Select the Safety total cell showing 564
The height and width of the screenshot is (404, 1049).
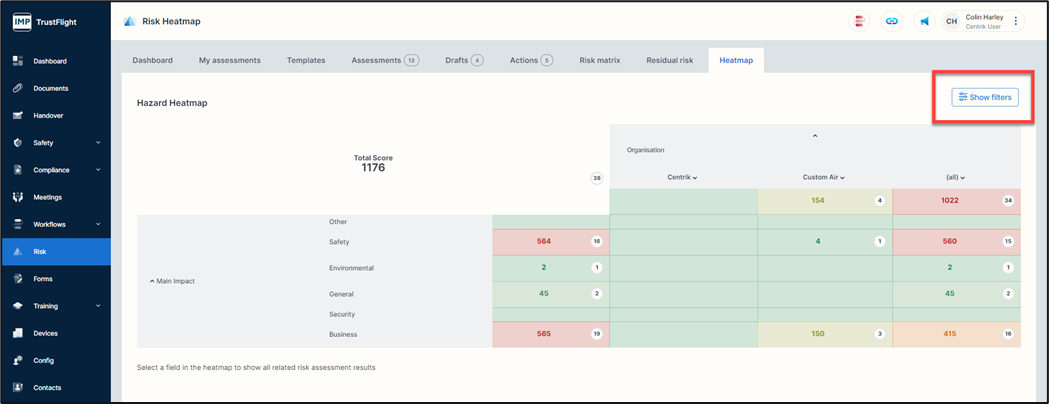pos(550,241)
